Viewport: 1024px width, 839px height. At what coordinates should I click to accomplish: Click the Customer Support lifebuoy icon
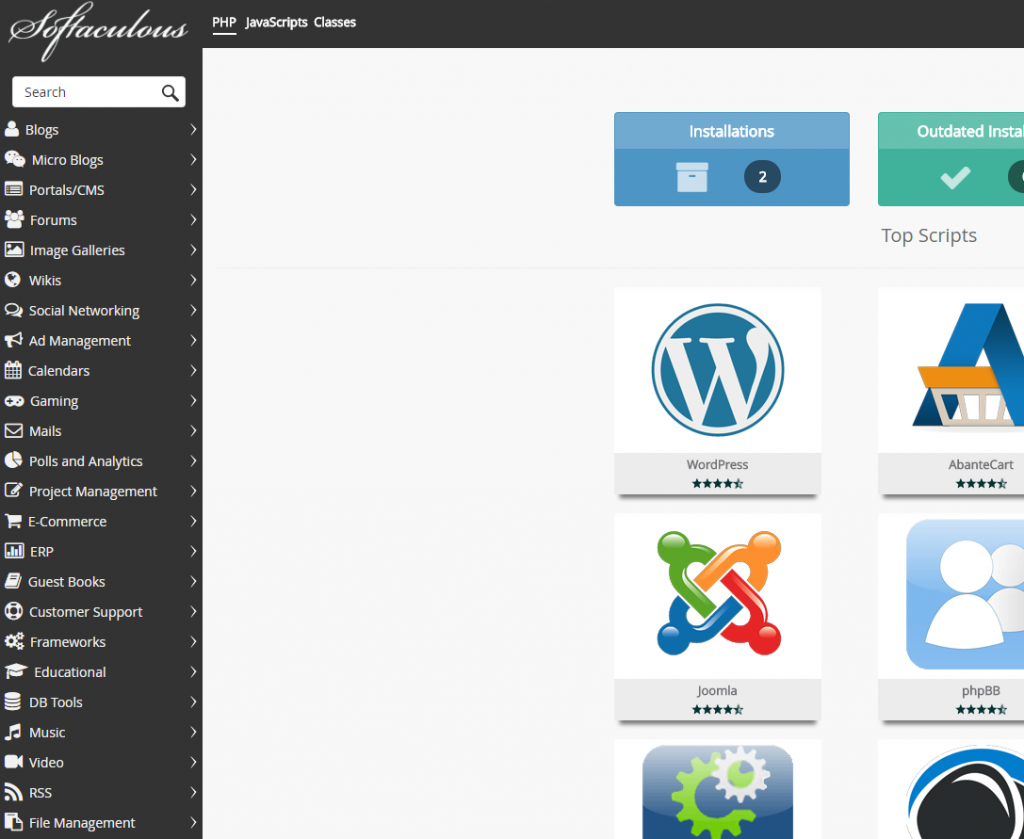click(13, 611)
